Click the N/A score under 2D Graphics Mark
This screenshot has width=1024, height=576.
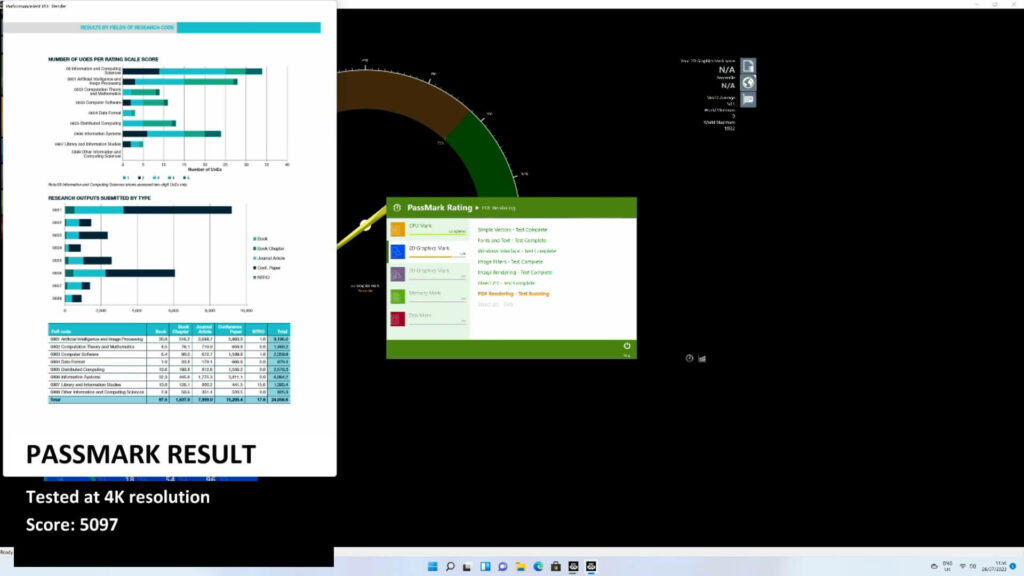pyautogui.click(x=727, y=69)
